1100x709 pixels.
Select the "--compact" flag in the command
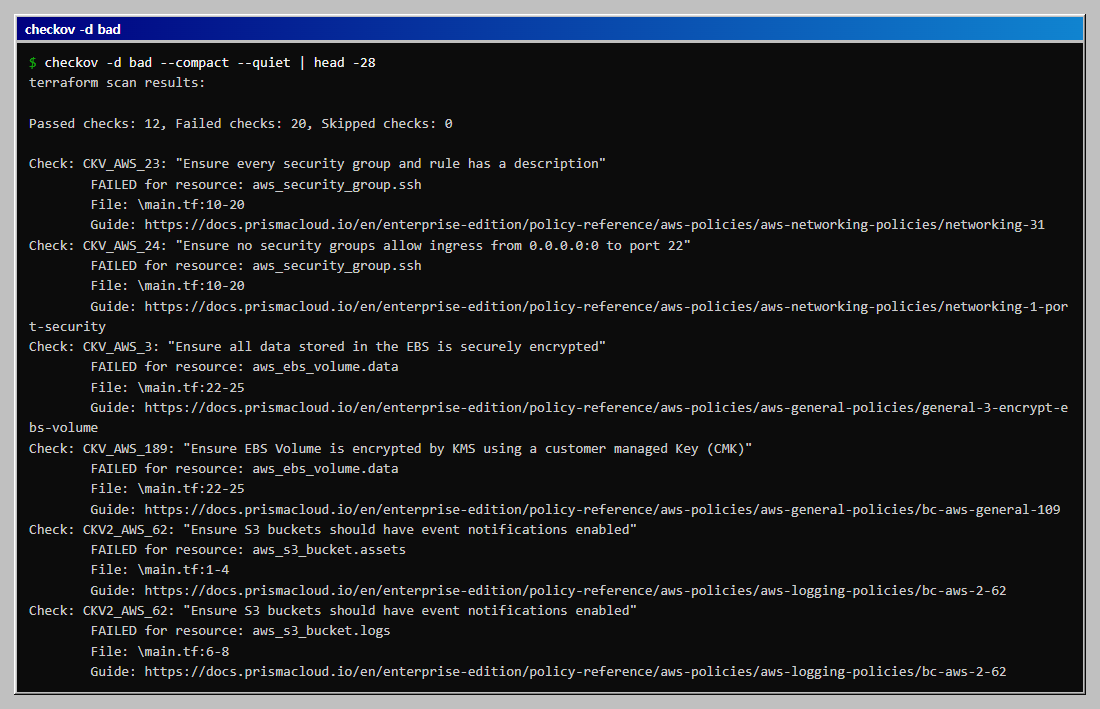click(x=194, y=62)
